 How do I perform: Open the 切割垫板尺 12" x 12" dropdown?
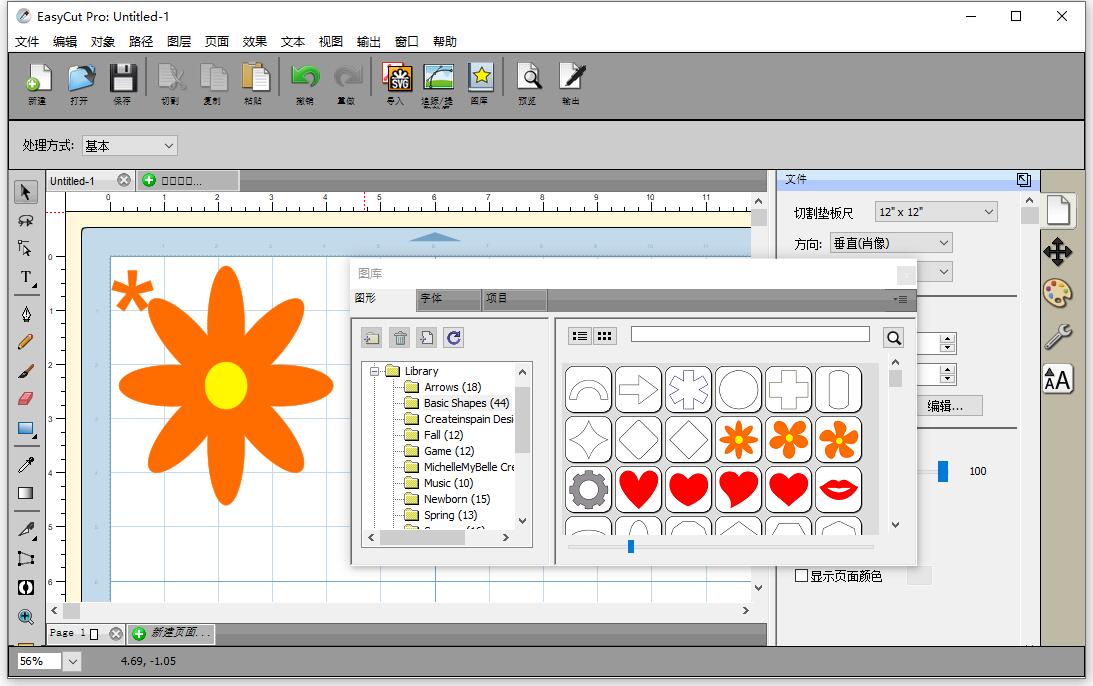936,212
